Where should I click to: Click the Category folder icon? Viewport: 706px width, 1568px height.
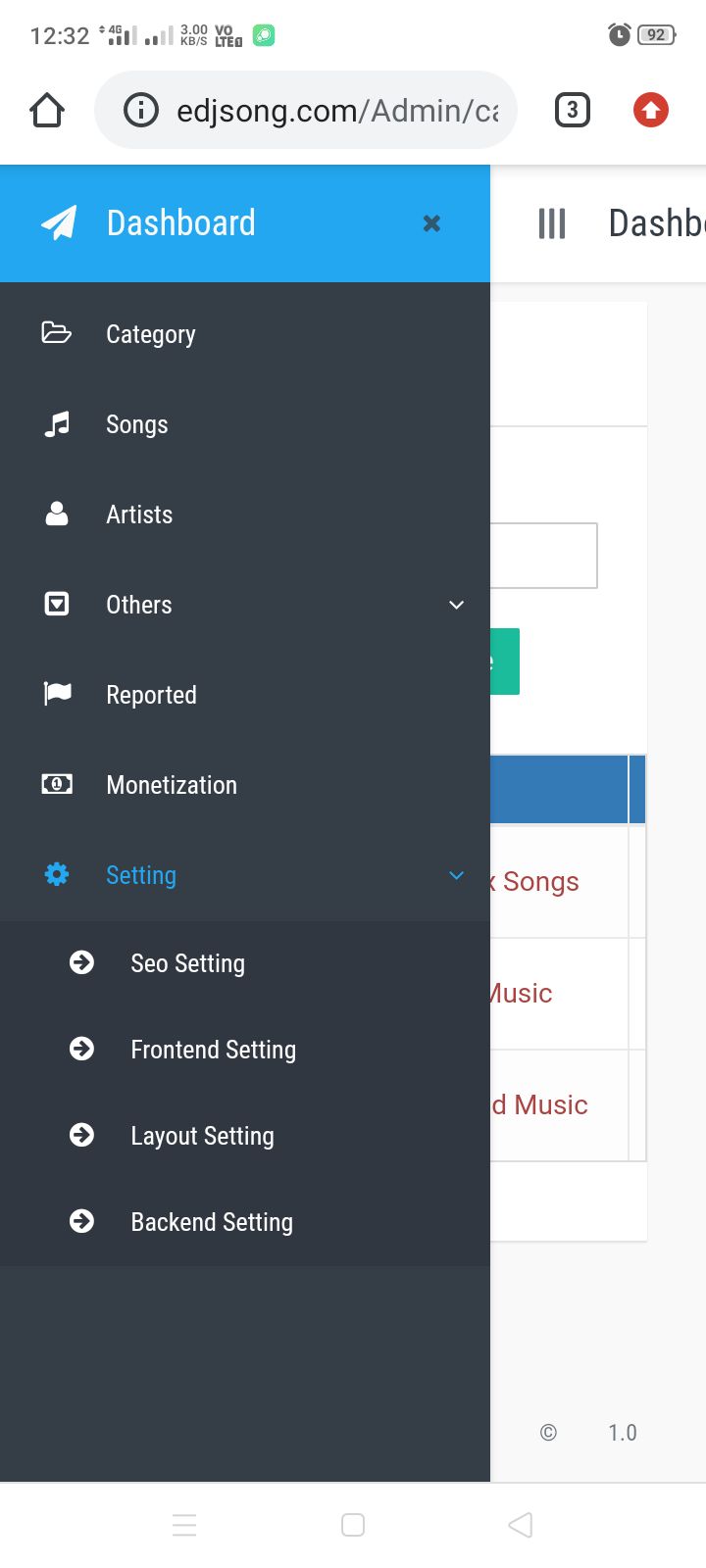(x=57, y=333)
